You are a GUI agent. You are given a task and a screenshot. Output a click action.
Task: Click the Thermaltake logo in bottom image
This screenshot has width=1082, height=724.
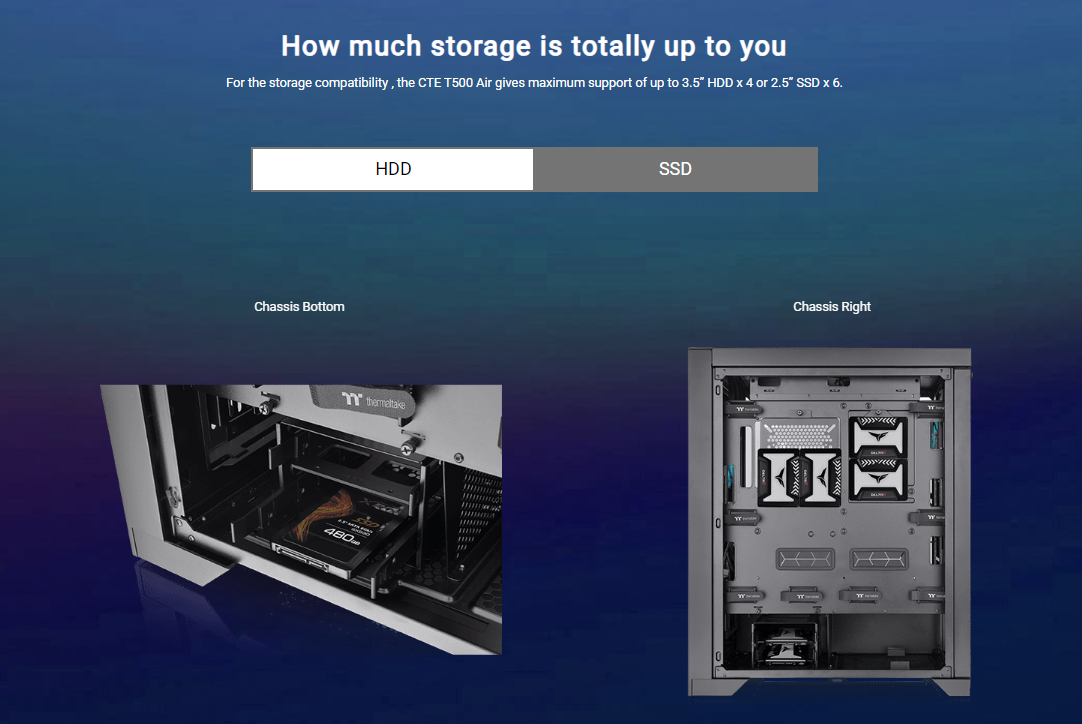373,400
